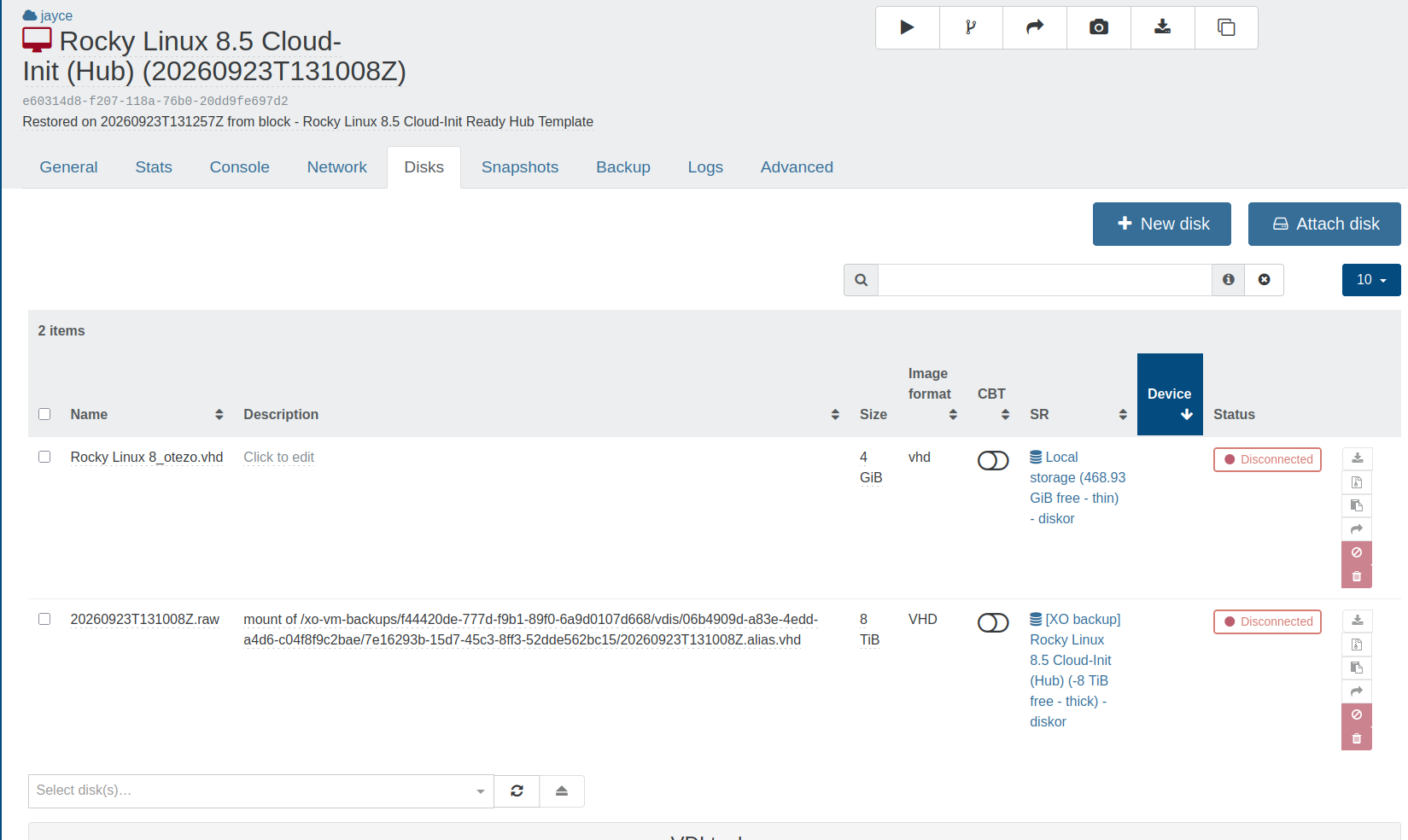1408x840 pixels.
Task: Sort the table by Device column
Action: [1170, 394]
